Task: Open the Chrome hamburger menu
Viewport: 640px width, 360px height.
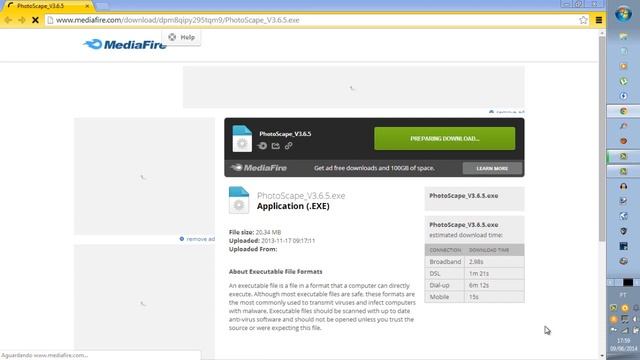Action: pyautogui.click(x=599, y=20)
